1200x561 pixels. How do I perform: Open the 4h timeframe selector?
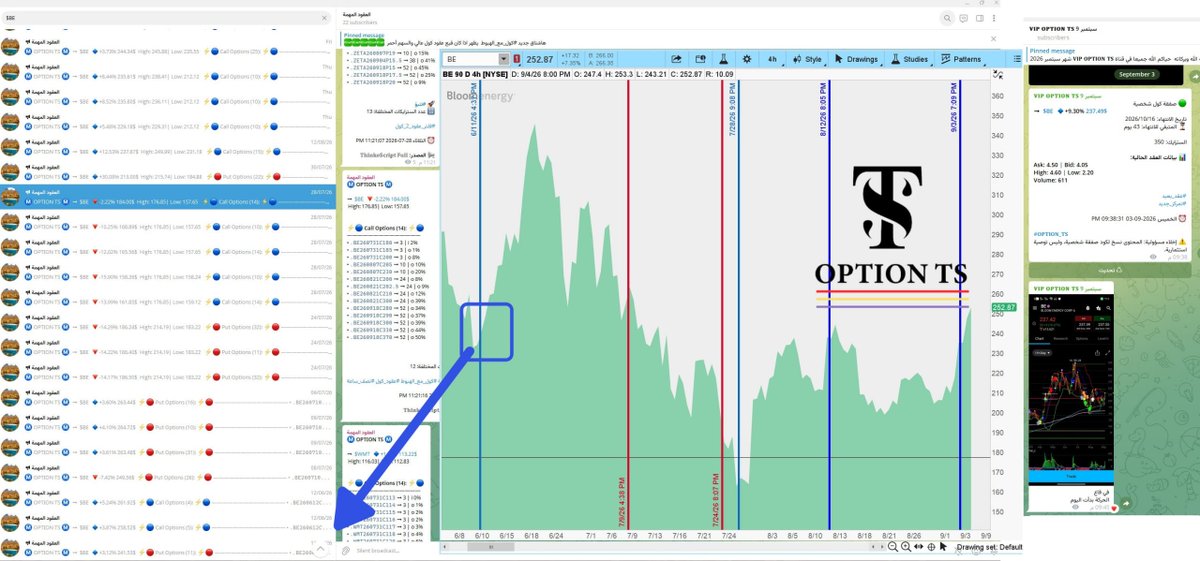coord(772,59)
